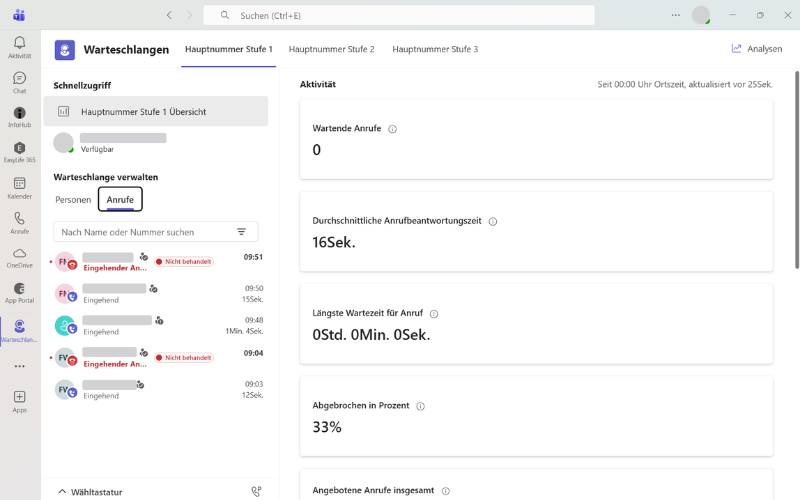Viewport: 800px width, 500px height.
Task: Open incoming call entry from 09:50
Action: [x=157, y=294]
